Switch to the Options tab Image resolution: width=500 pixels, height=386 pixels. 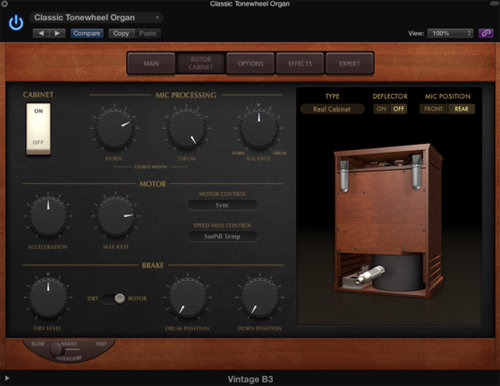click(250, 63)
